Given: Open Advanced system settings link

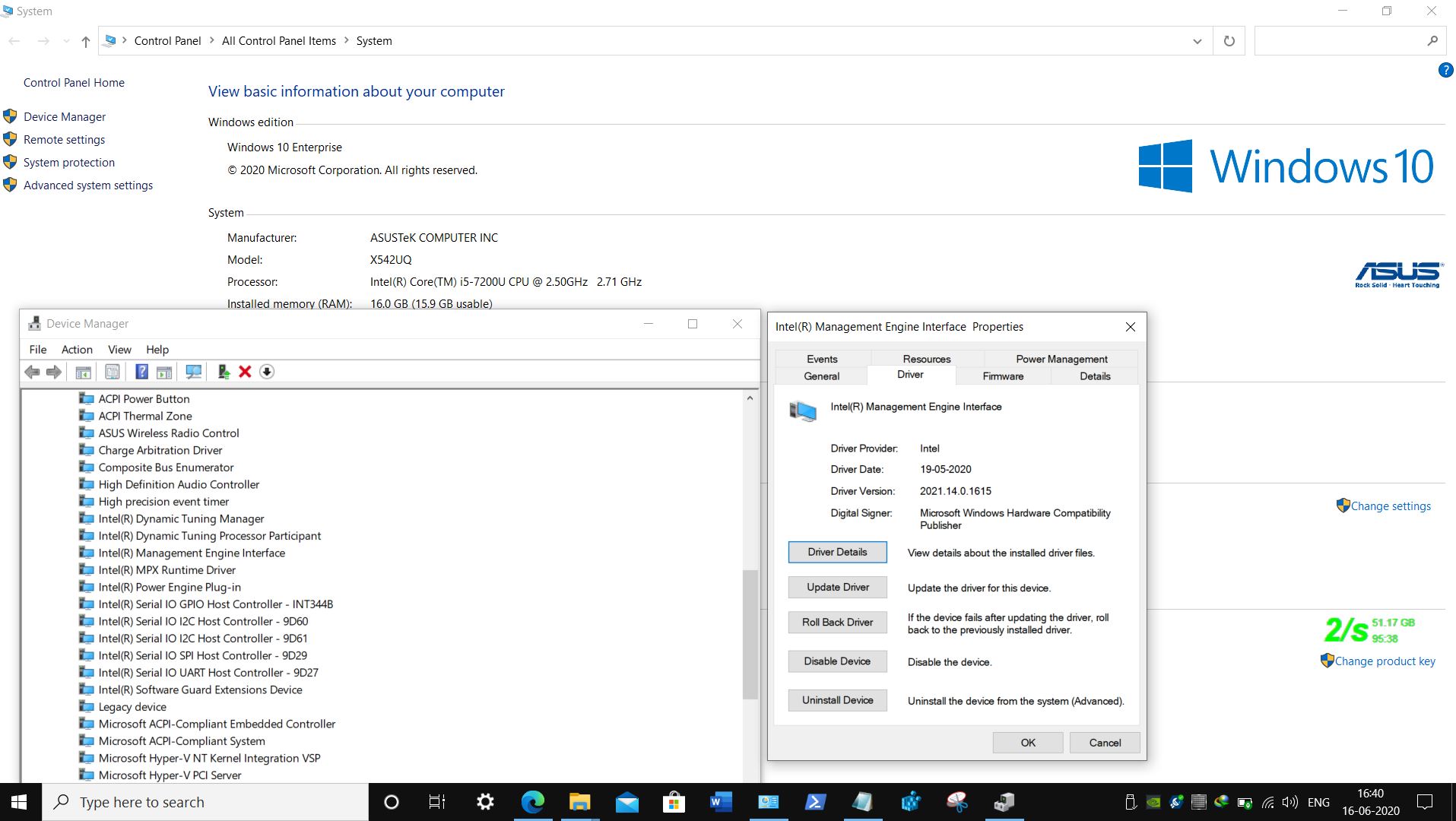Looking at the screenshot, I should point(88,185).
